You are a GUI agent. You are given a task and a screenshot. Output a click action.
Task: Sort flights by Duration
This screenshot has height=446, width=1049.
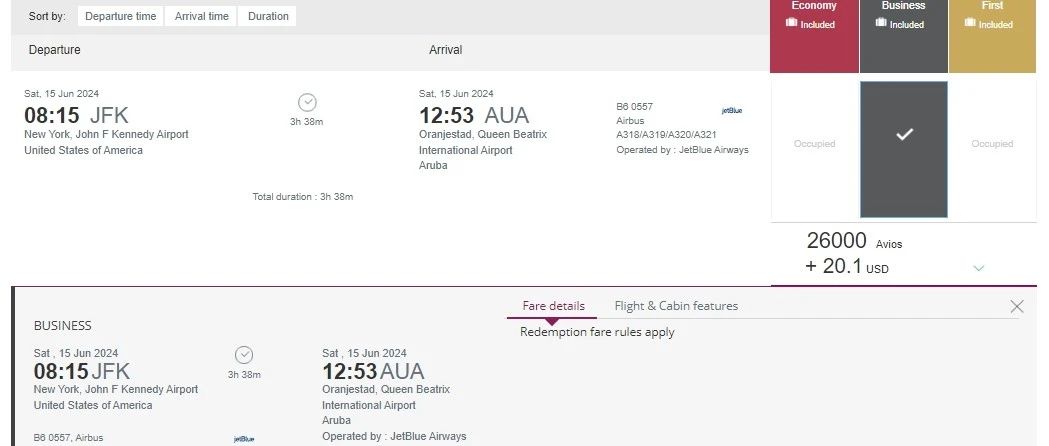(268, 16)
